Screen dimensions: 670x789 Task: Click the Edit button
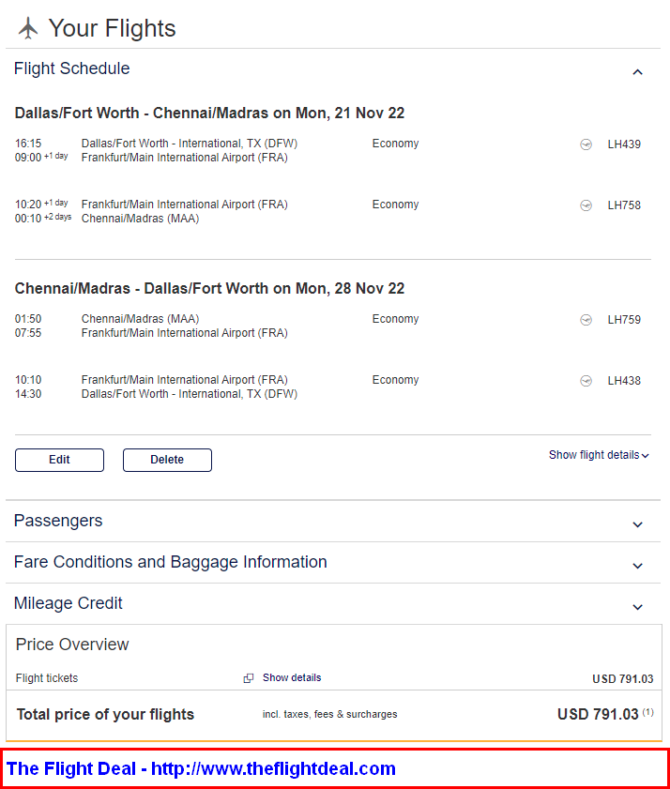pos(59,460)
